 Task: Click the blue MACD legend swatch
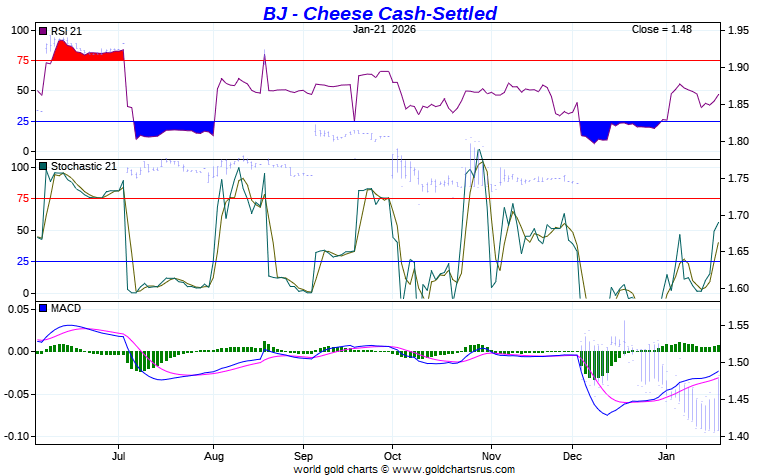pos(43,308)
